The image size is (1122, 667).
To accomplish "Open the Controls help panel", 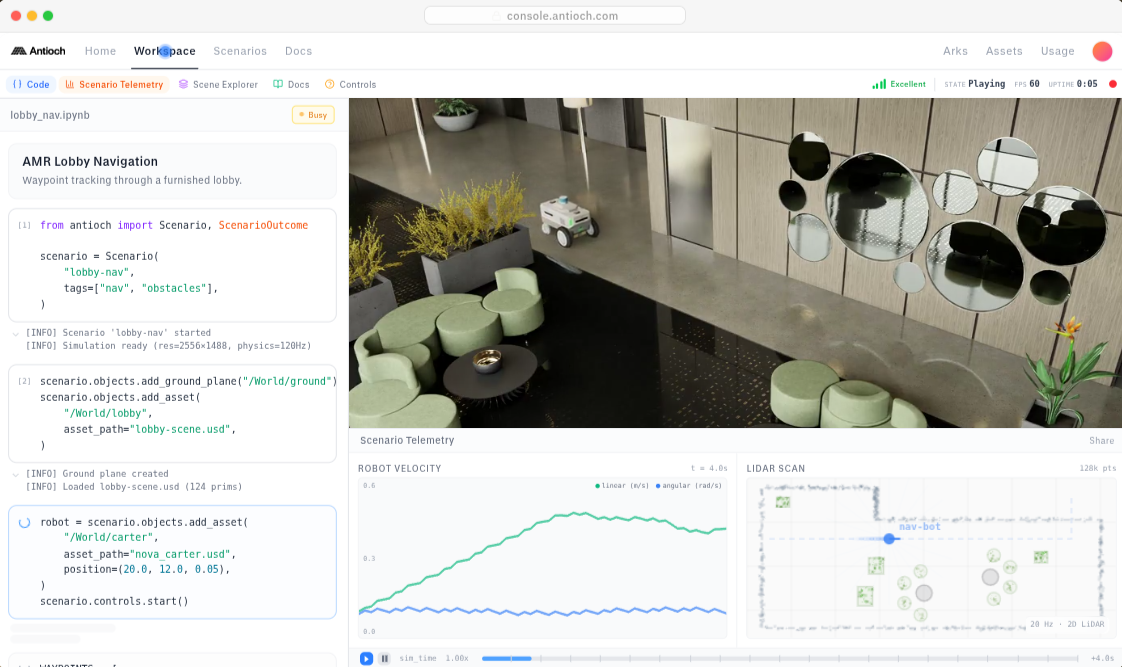I will coord(350,85).
